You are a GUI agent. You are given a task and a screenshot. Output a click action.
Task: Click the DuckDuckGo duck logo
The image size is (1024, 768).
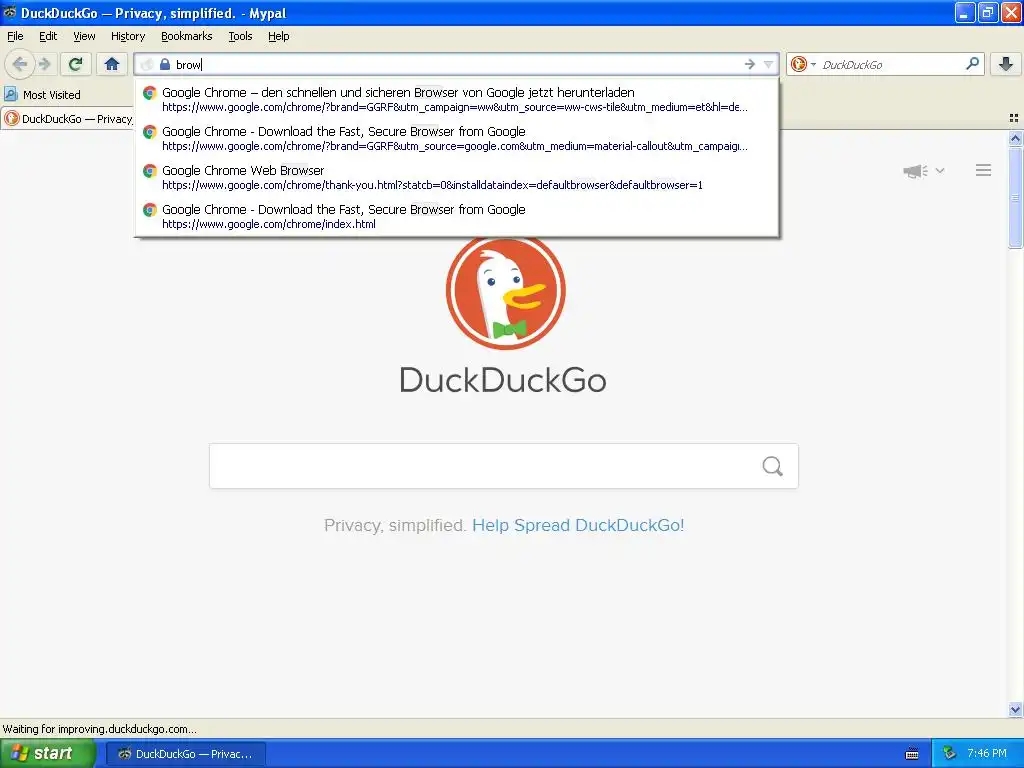[505, 291]
